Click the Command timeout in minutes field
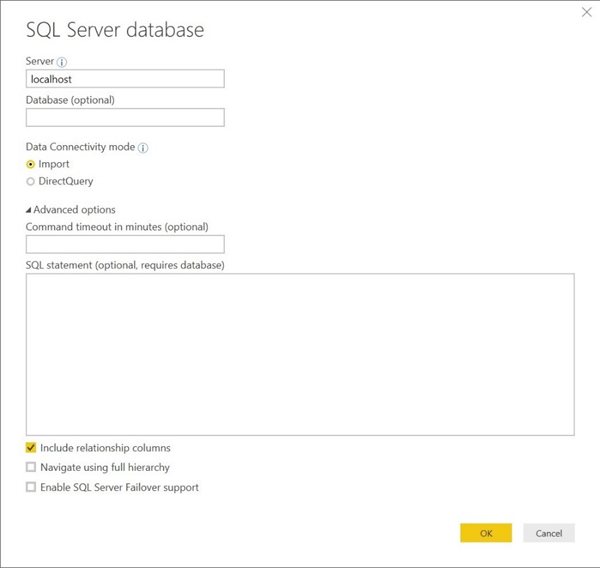Screen dimensions: 600x568 pyautogui.click(x=125, y=244)
